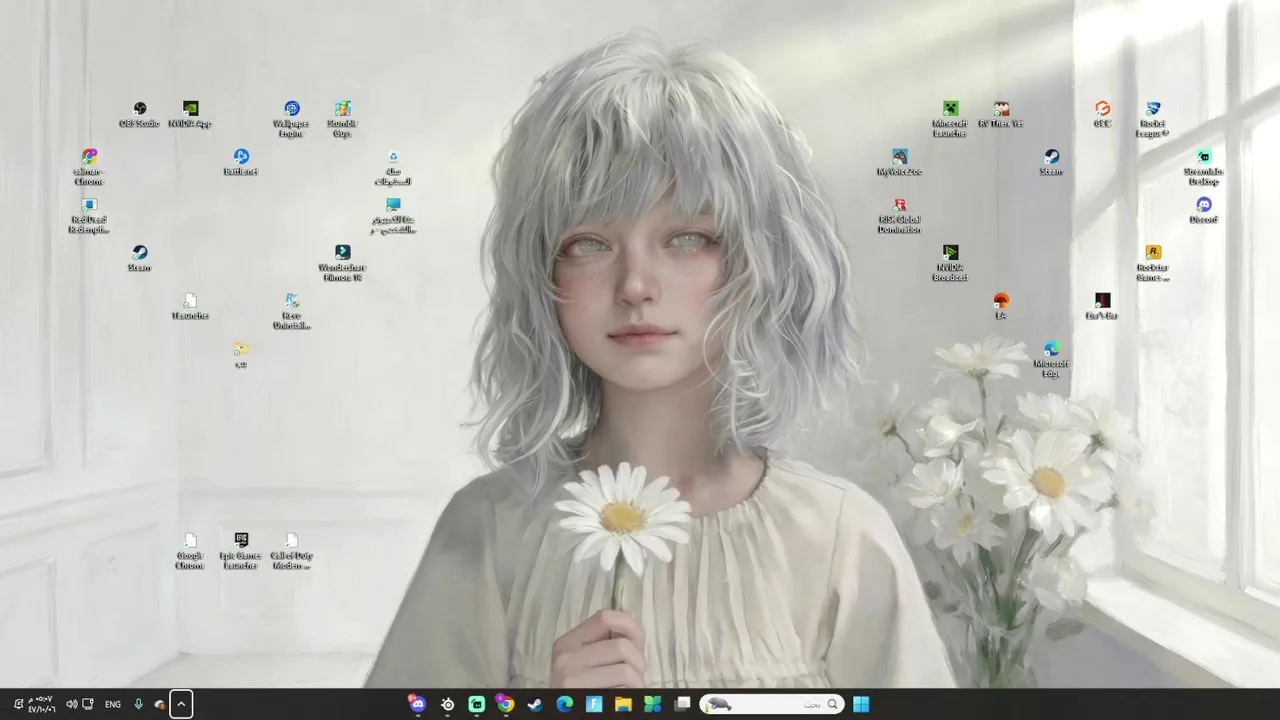Open Streamlabs green taskbar icon
This screenshot has height=720, width=1280.
477,704
